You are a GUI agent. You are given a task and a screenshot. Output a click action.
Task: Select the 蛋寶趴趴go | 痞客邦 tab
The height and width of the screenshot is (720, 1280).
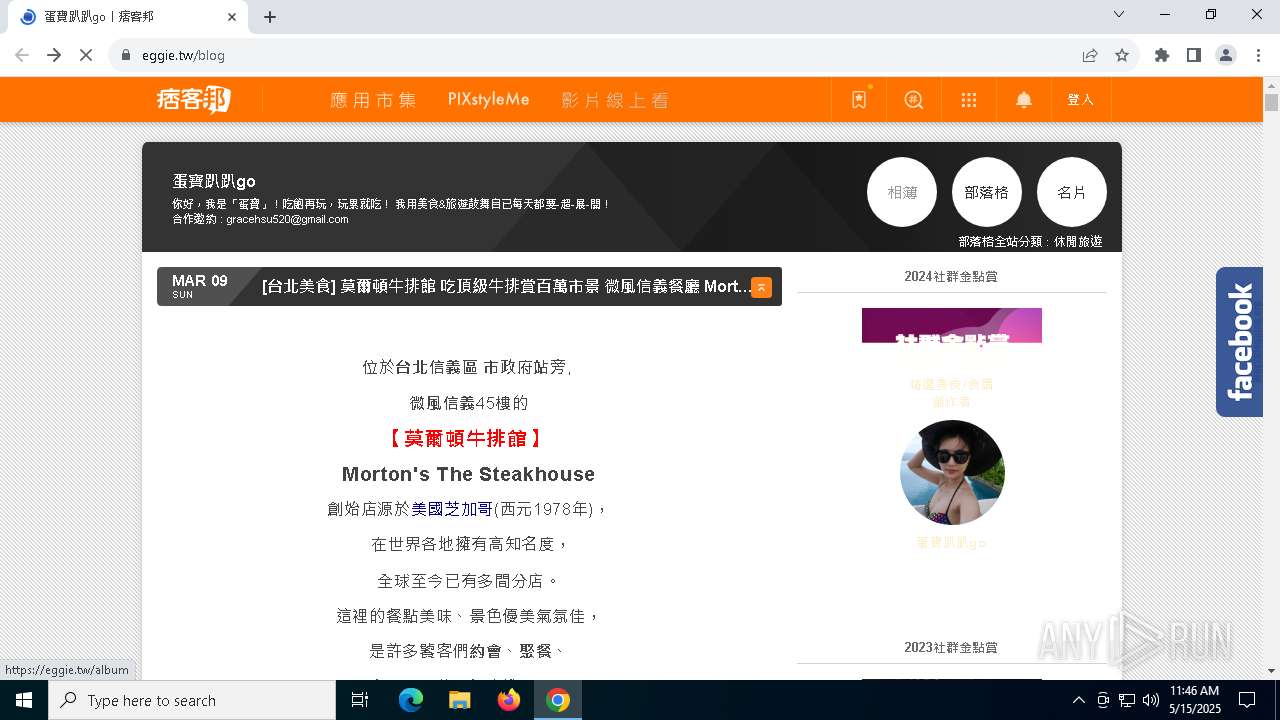point(127,17)
